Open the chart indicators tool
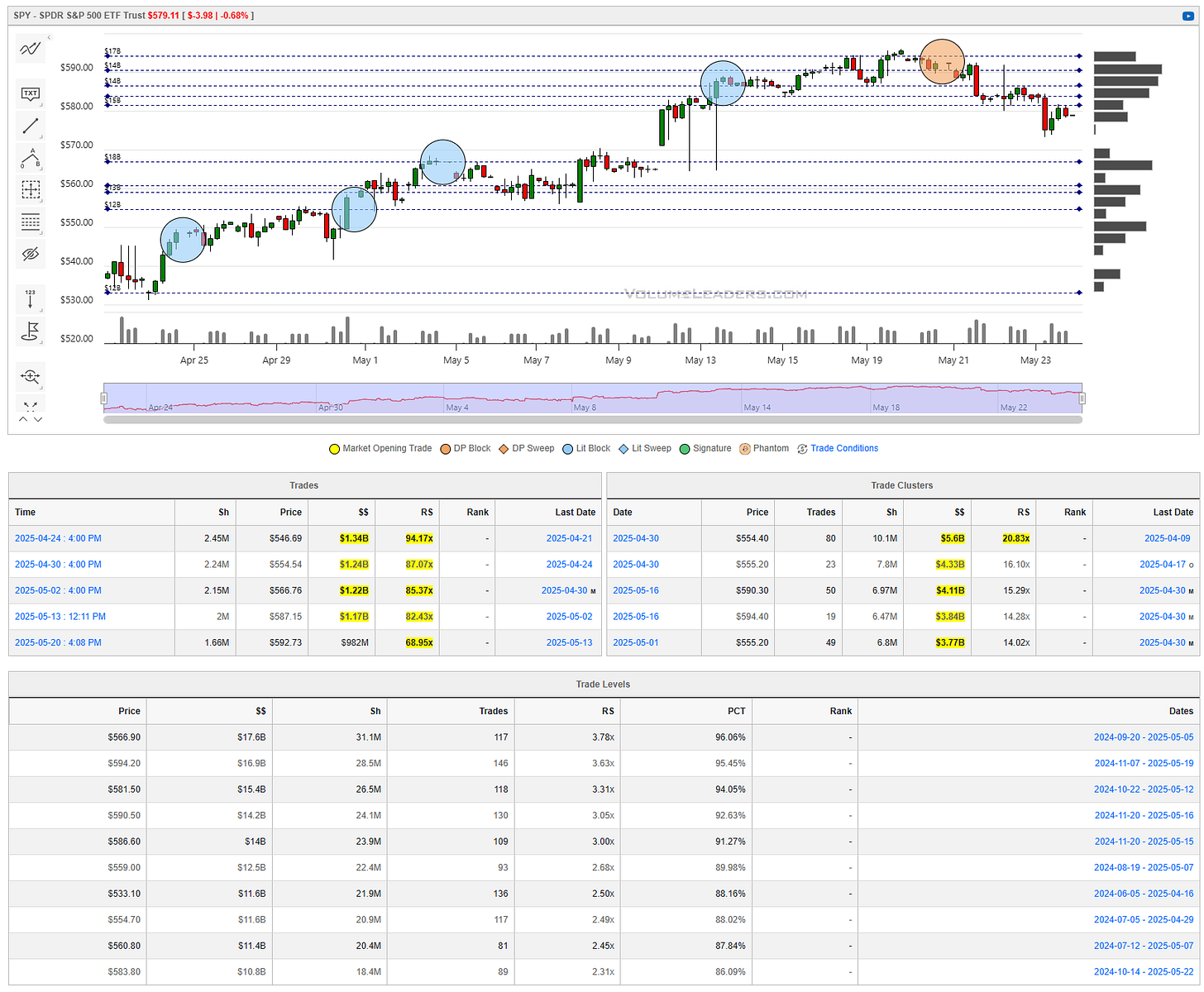 (31, 49)
